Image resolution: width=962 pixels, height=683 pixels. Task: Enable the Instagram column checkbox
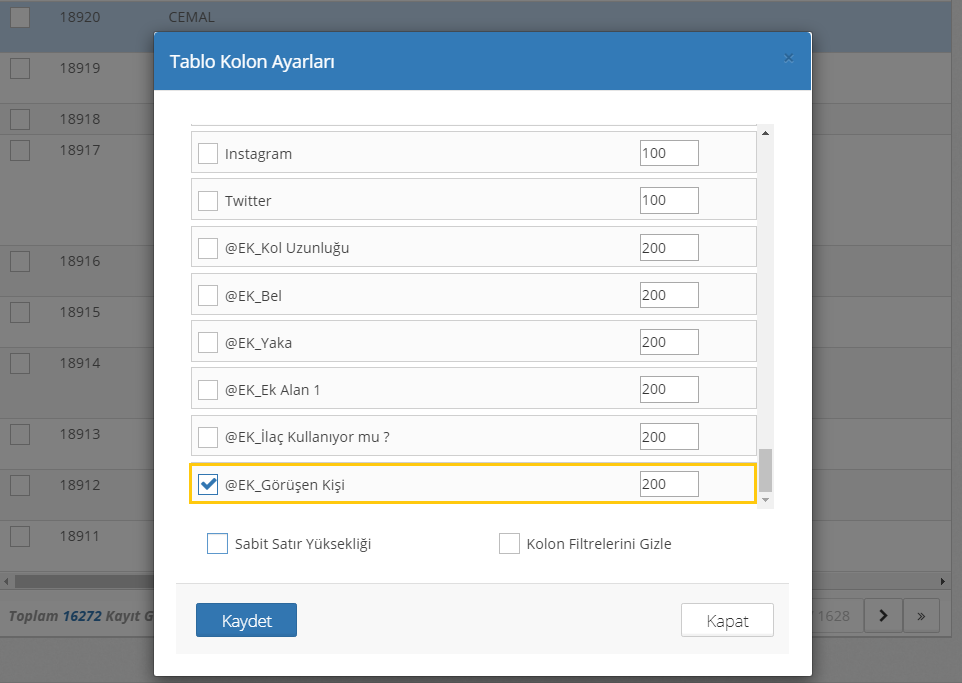(x=208, y=154)
